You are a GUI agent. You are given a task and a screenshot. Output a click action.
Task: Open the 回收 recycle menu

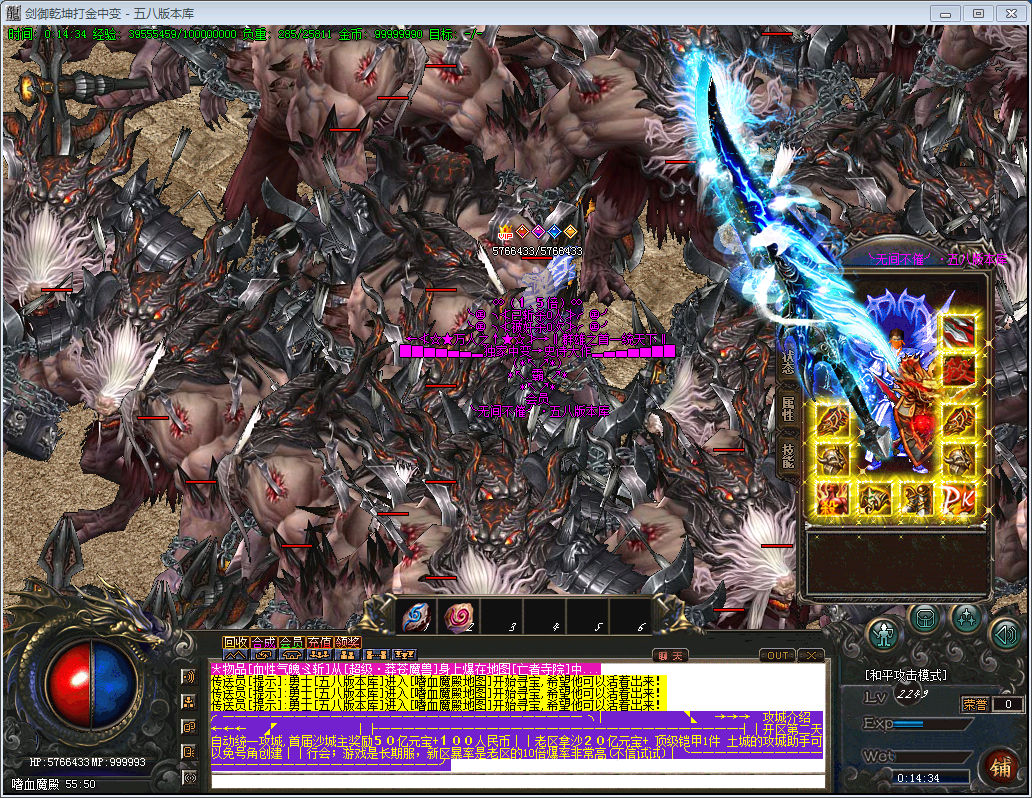236,643
